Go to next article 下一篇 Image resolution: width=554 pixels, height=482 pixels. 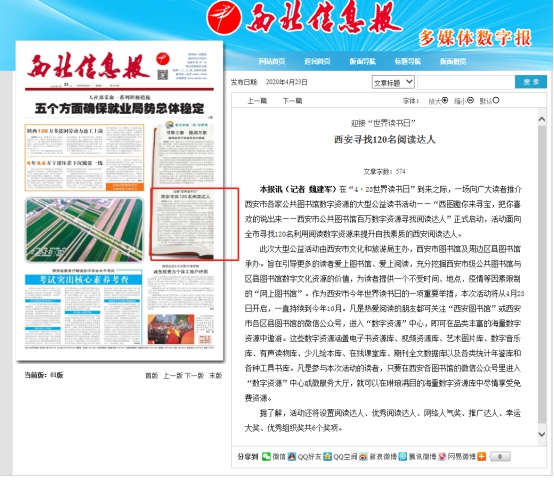pos(292,101)
